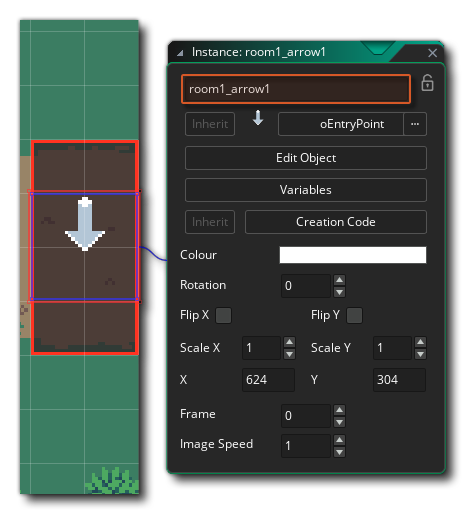Increase the Frame value up arrow

pos(339,410)
